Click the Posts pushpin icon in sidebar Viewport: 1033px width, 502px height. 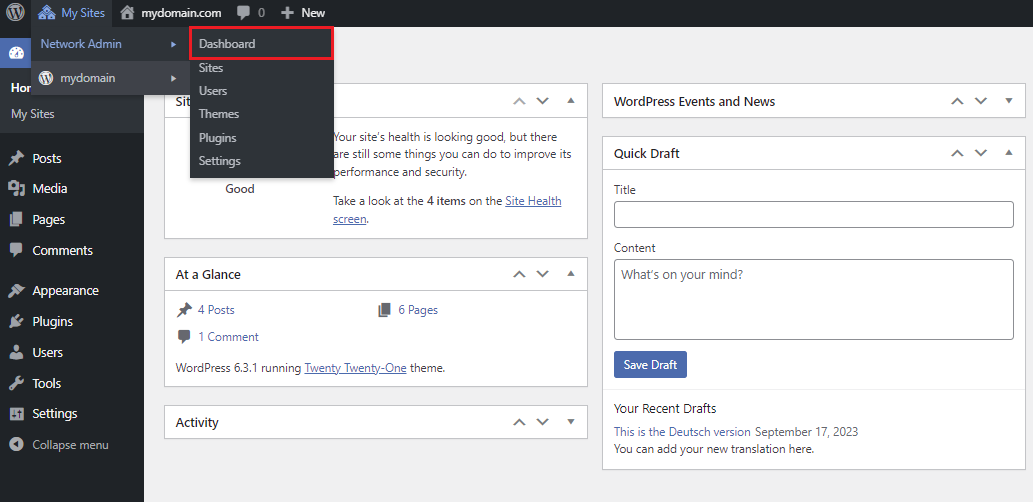tap(16, 158)
